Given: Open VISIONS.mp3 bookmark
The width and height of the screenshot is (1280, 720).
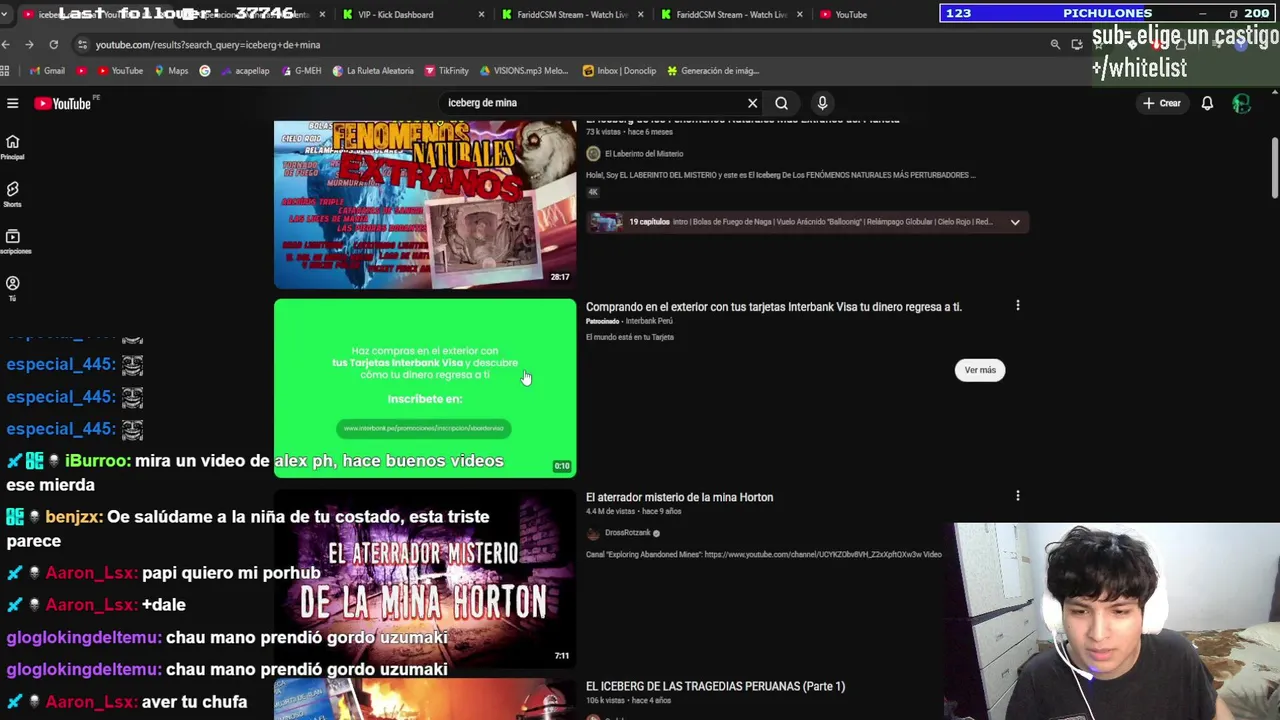Looking at the screenshot, I should tap(523, 70).
